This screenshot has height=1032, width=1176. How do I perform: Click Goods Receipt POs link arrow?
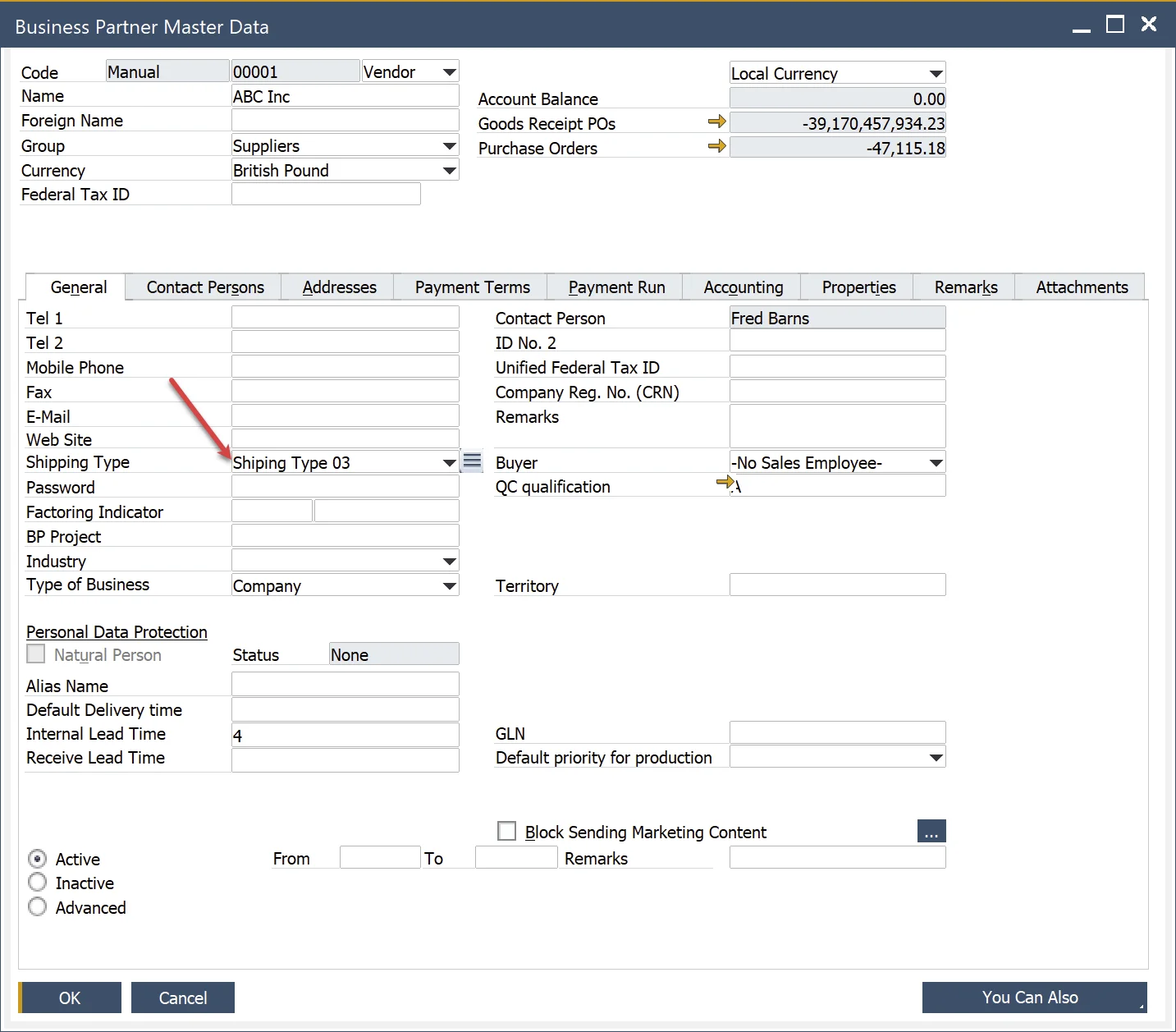pyautogui.click(x=716, y=122)
